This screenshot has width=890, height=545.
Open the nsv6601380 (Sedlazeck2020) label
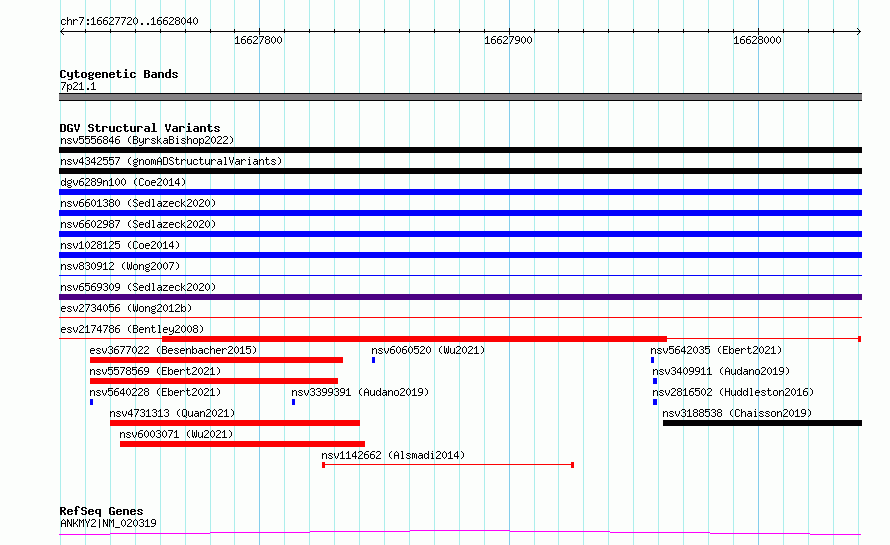pyautogui.click(x=138, y=203)
